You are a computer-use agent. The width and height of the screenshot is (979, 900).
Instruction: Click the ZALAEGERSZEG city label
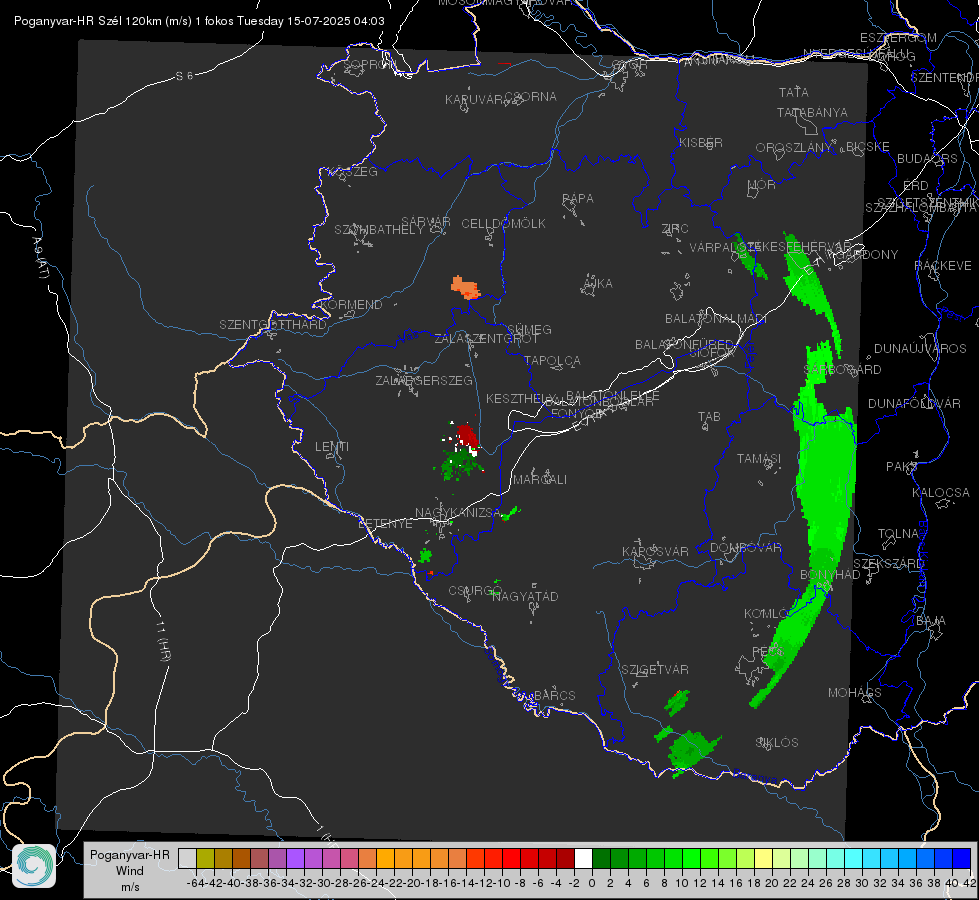click(x=424, y=380)
